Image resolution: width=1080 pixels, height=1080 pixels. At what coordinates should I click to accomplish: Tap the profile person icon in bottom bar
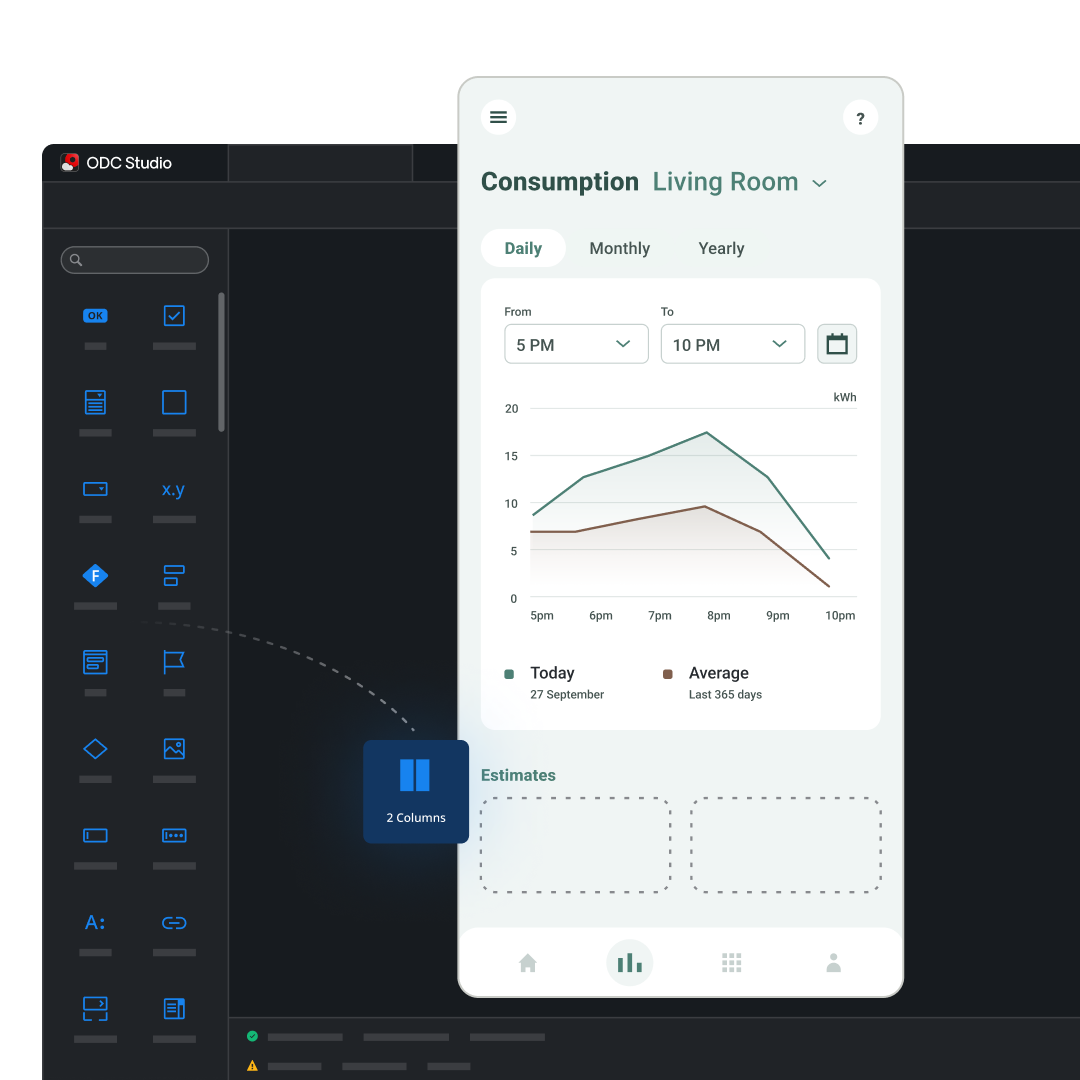point(833,963)
